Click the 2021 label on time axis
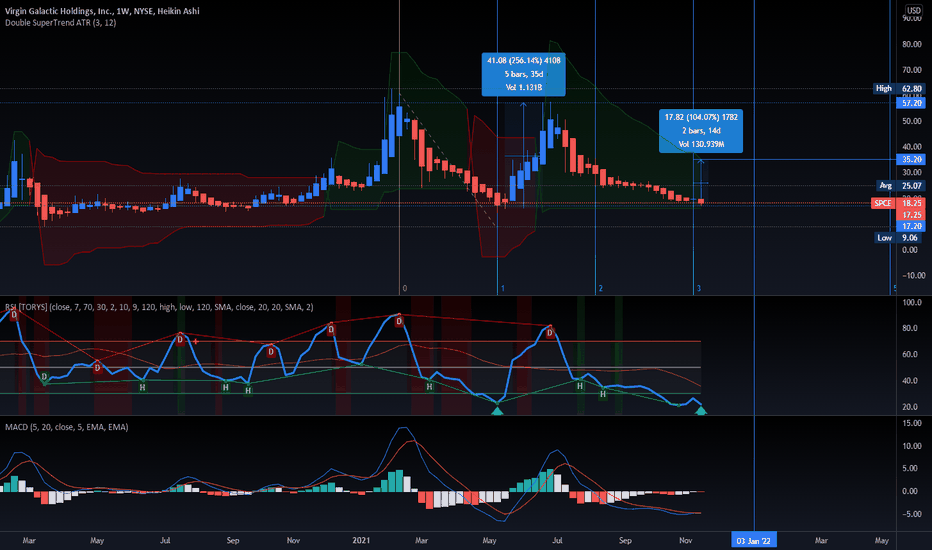932x550 pixels. coord(361,540)
